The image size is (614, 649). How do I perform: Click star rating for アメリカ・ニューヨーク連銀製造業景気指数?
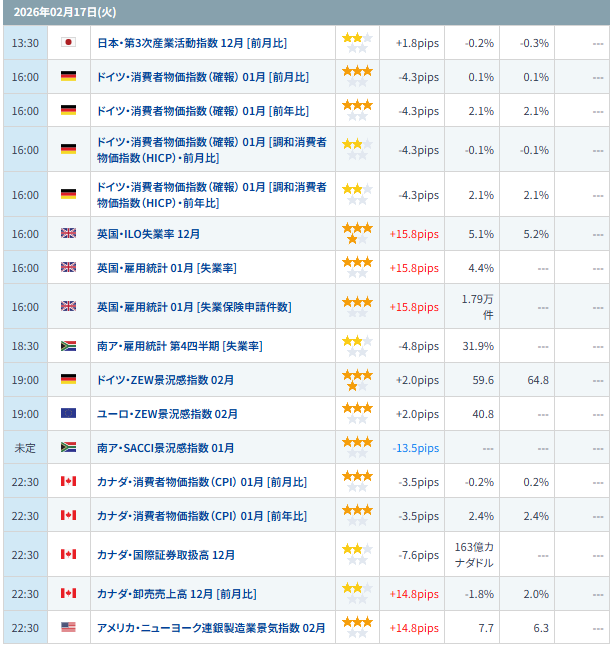pos(357,627)
